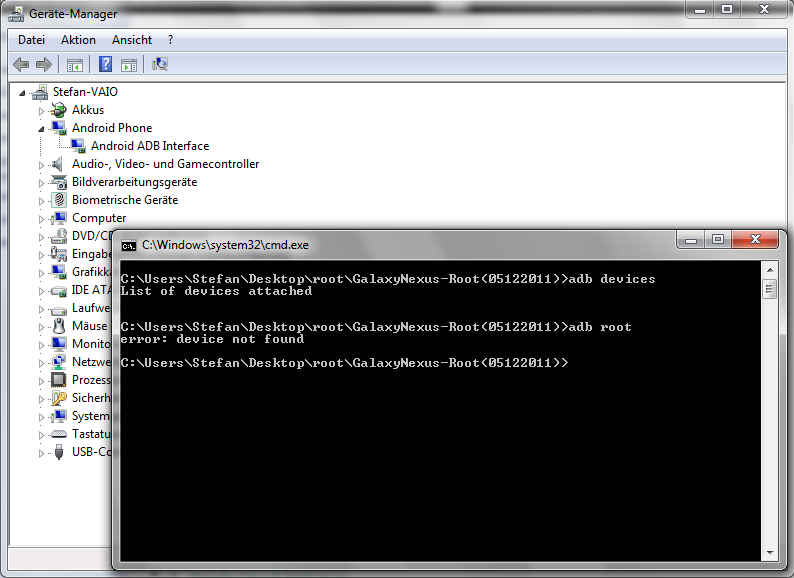The height and width of the screenshot is (578, 794).
Task: Open the Aktion menu
Action: coord(78,40)
